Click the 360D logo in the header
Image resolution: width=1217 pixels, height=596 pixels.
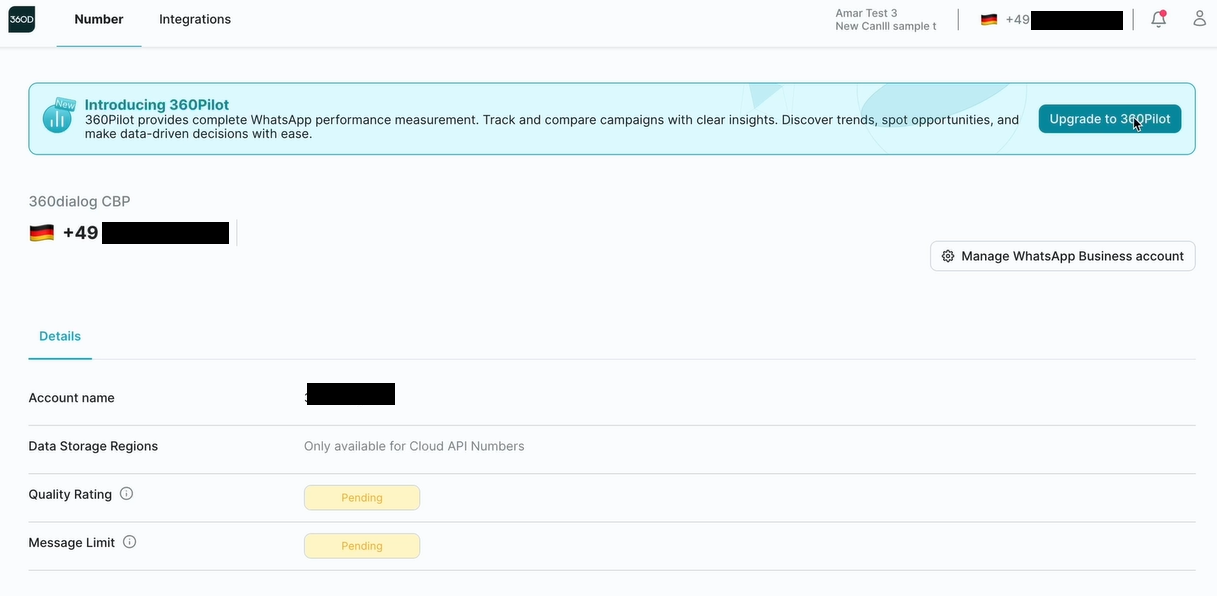click(21, 19)
